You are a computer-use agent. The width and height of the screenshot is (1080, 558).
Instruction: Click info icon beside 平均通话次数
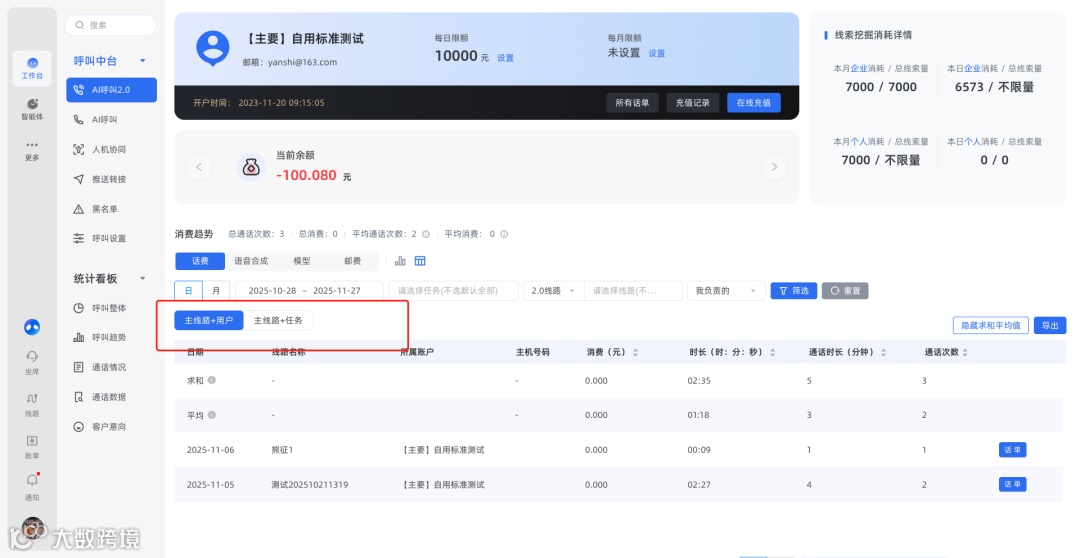pos(426,234)
